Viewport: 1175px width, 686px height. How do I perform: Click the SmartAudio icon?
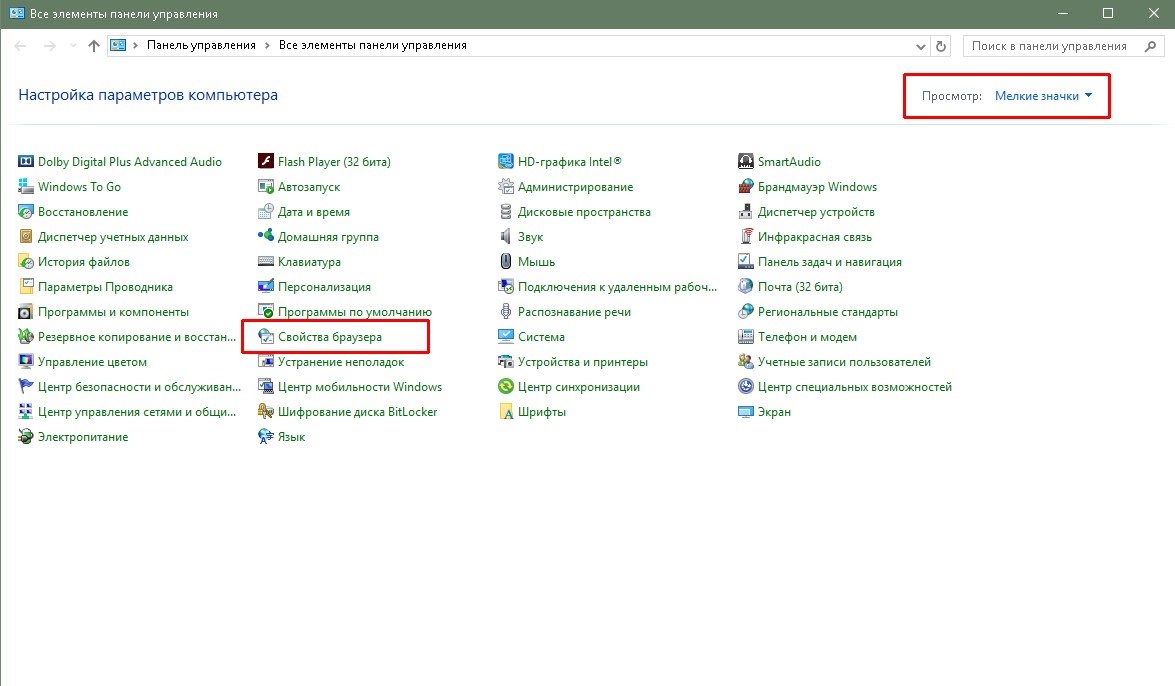click(746, 162)
